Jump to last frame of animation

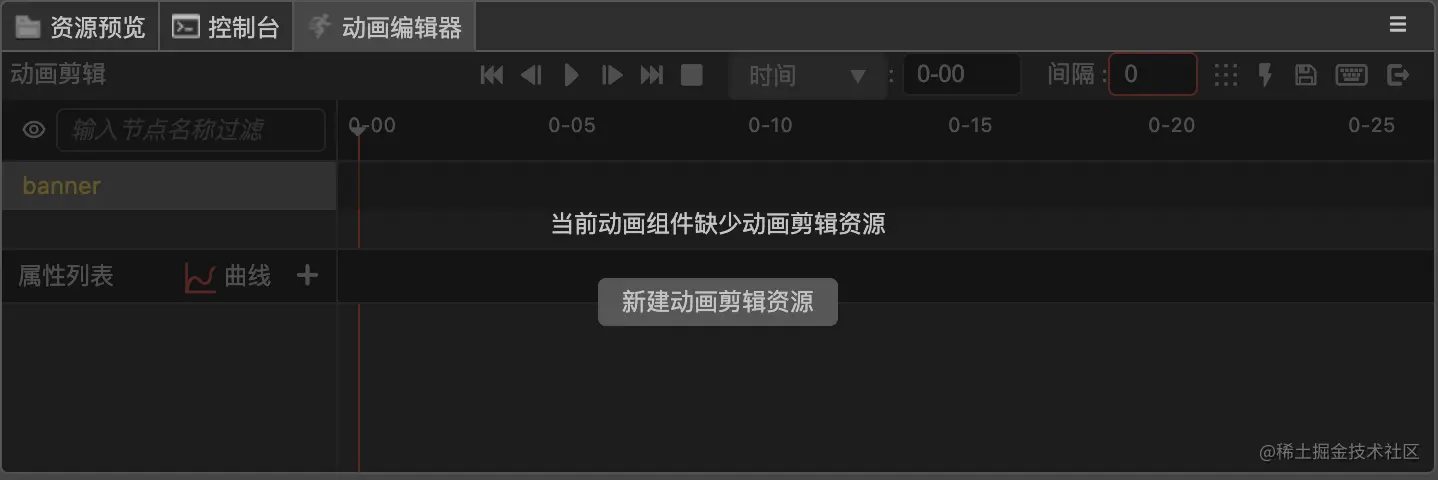(x=652, y=75)
